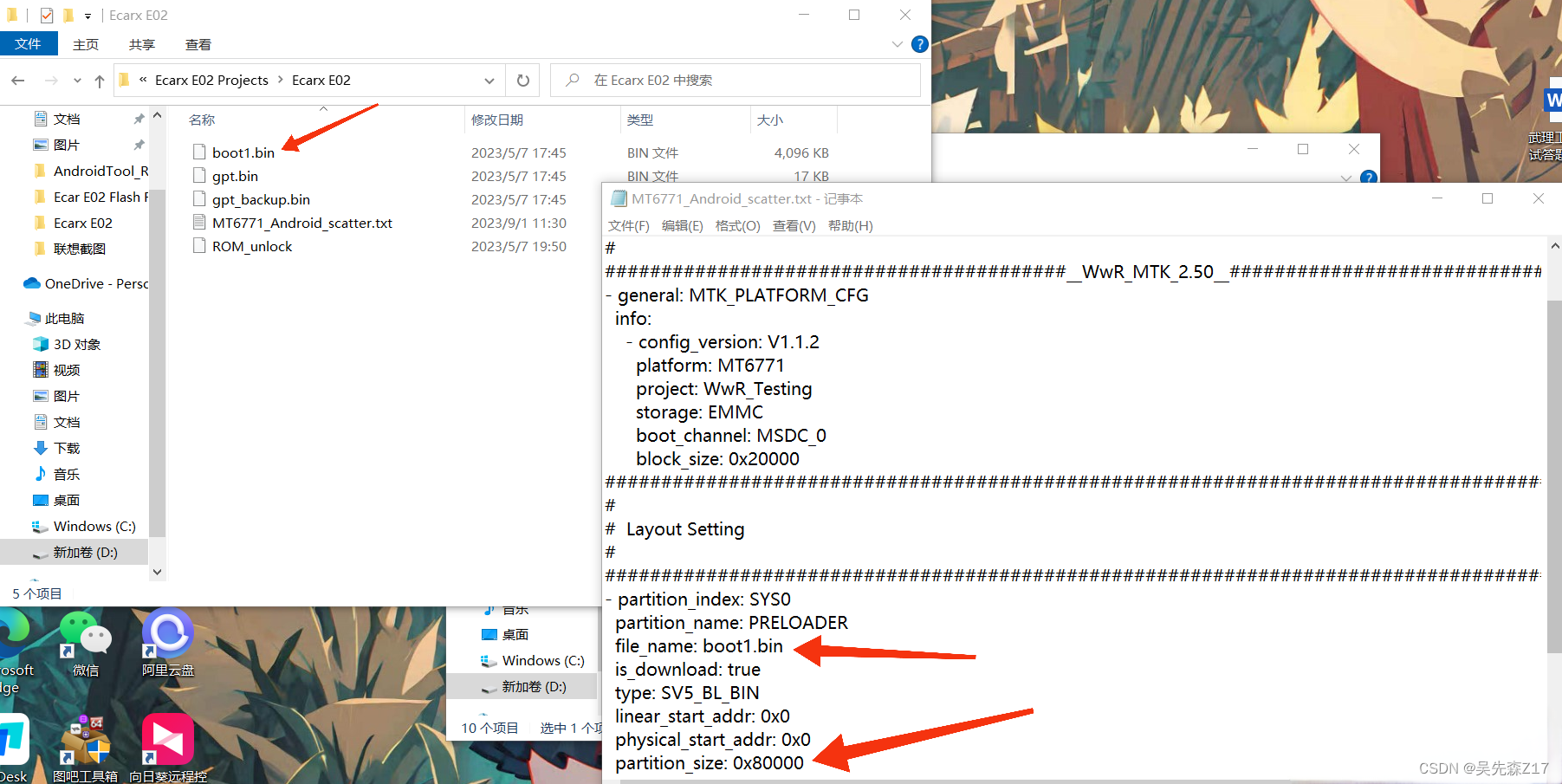Open 3D 对象 folder

pos(76,345)
